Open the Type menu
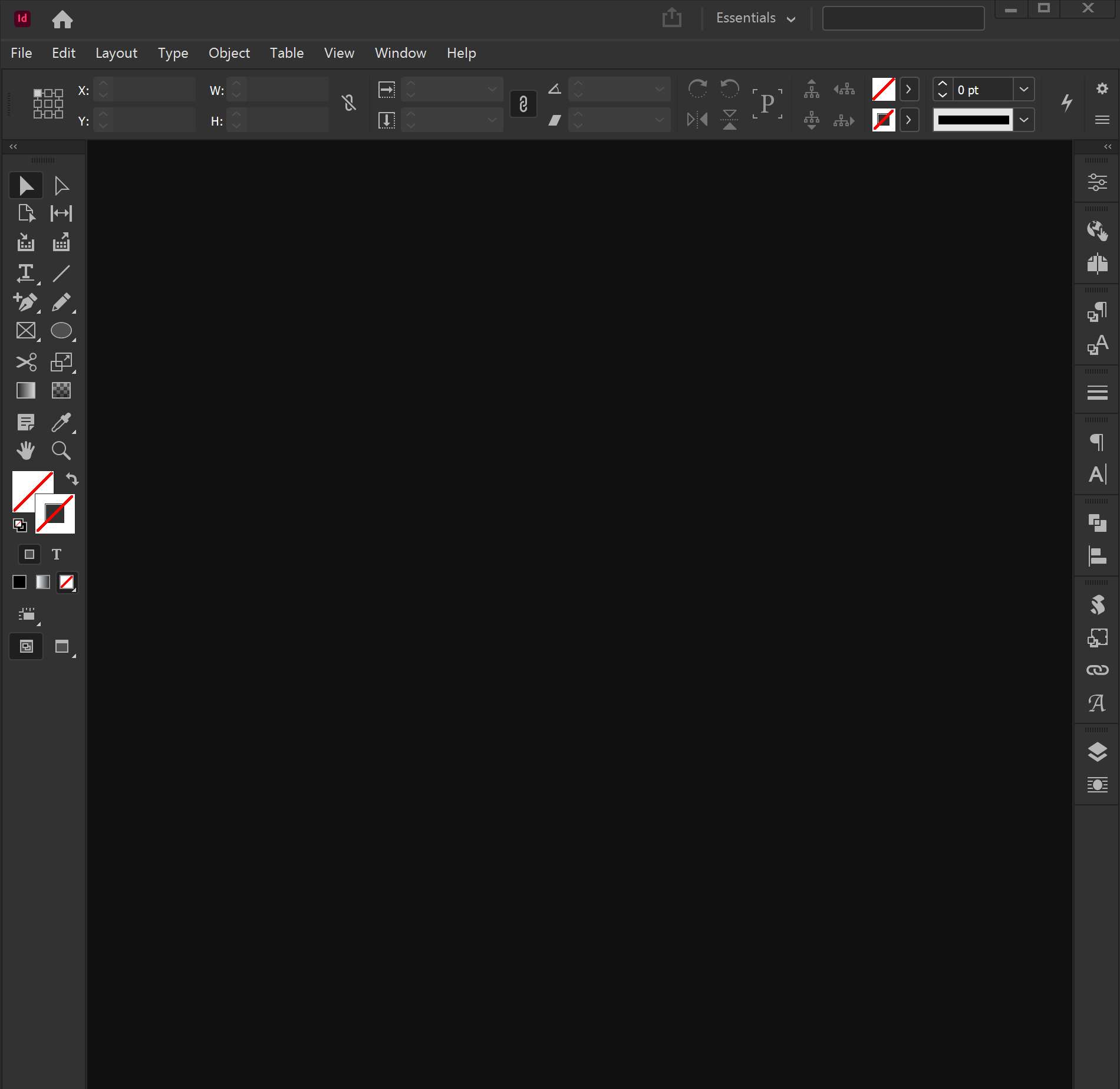The height and width of the screenshot is (1089, 1120). coord(173,53)
